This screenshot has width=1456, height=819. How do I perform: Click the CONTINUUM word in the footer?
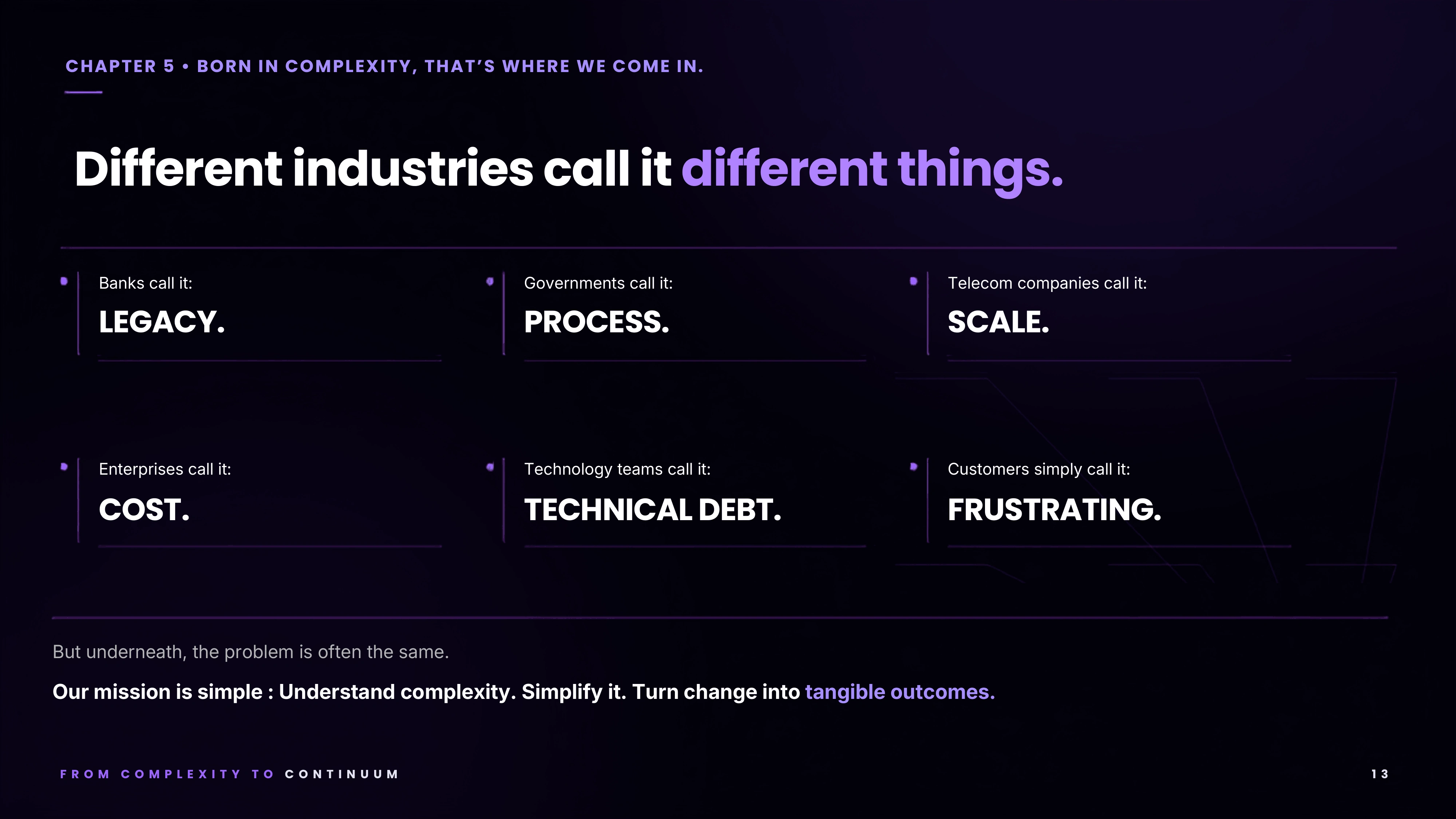pos(342,774)
